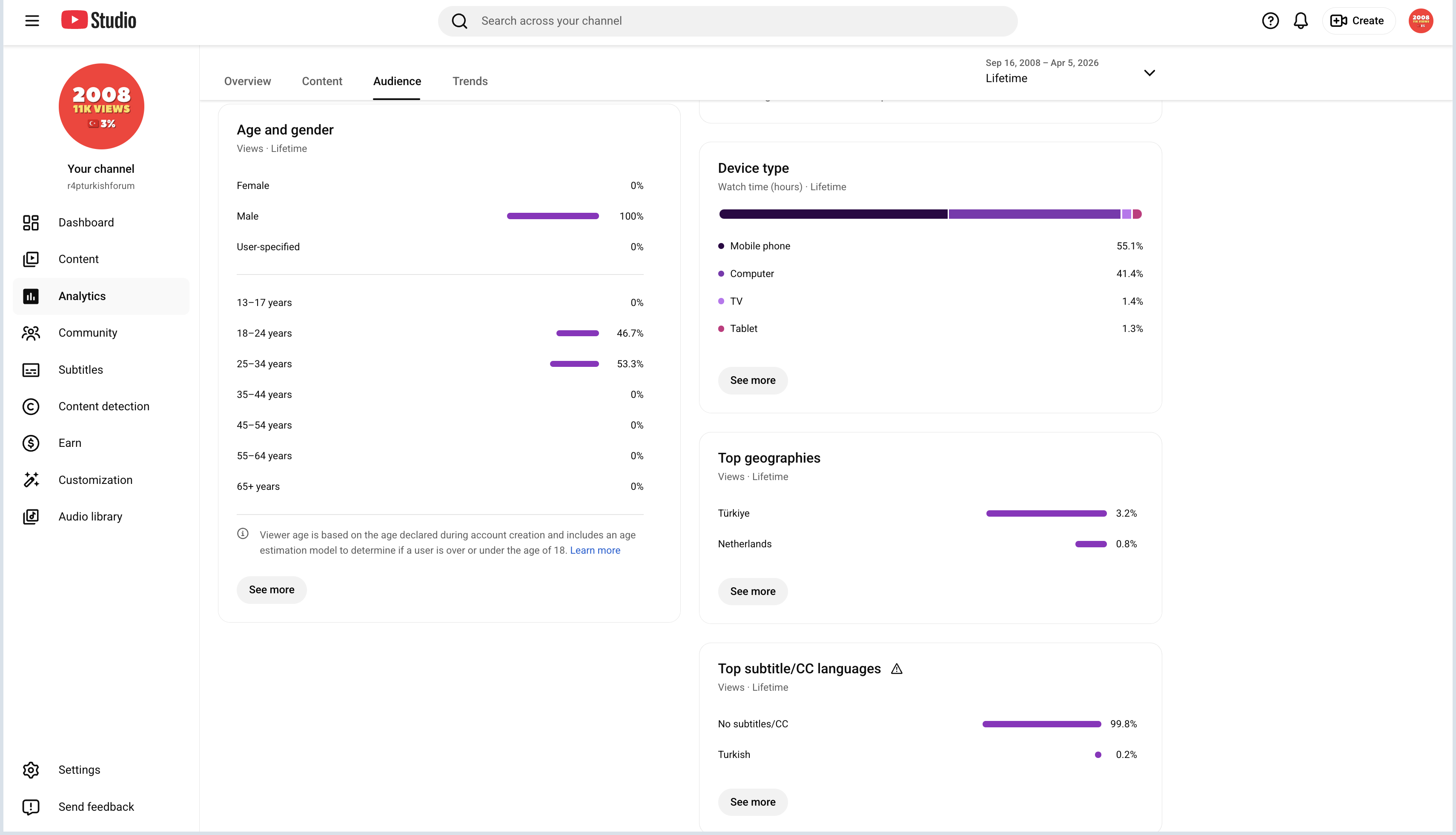Image resolution: width=1456 pixels, height=835 pixels.
Task: Open the notifications bell
Action: click(1301, 21)
